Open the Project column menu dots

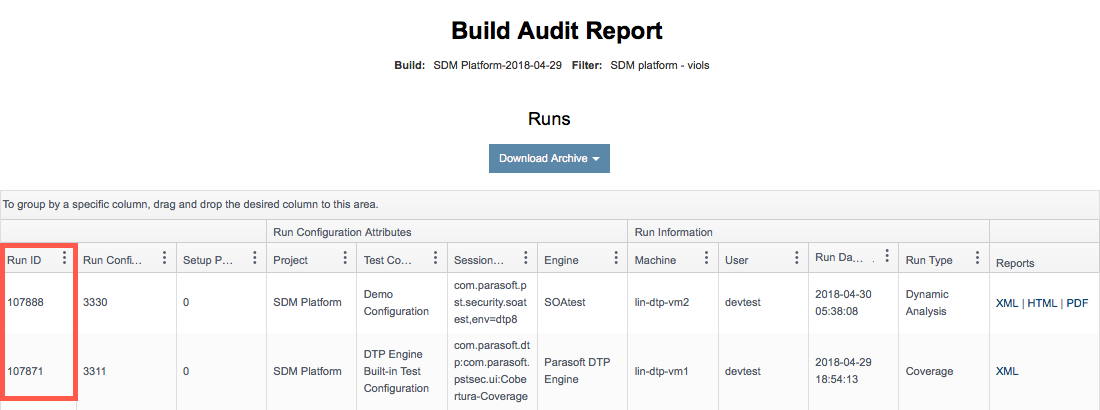click(x=345, y=258)
